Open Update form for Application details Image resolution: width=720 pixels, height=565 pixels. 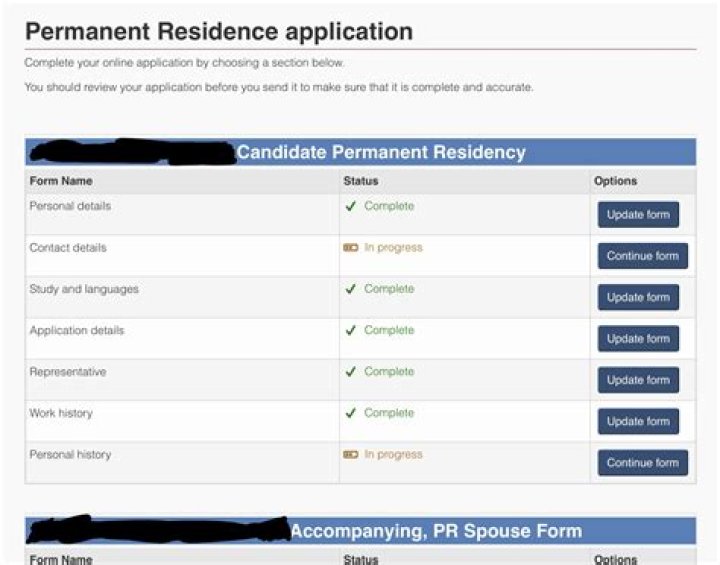[638, 339]
